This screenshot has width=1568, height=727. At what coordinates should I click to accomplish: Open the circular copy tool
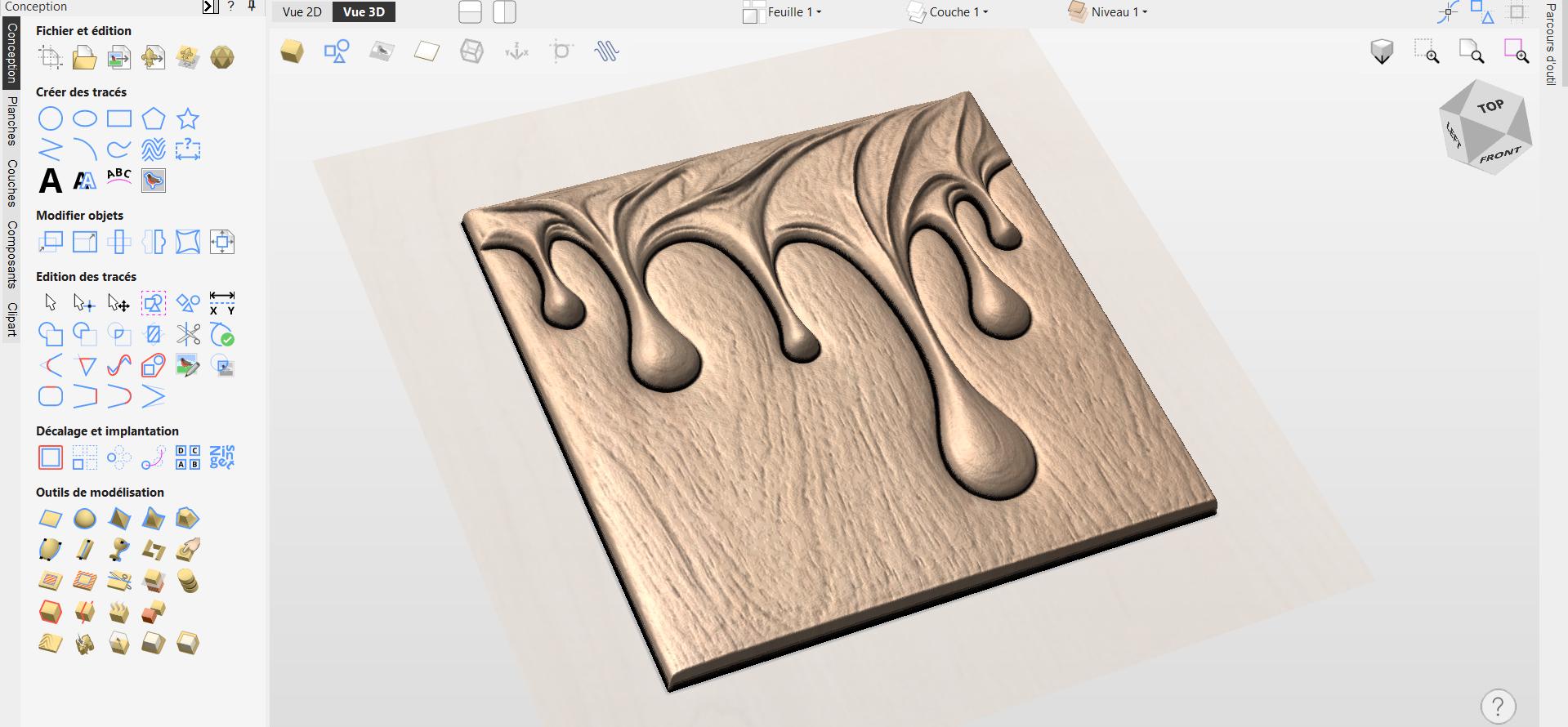click(119, 457)
